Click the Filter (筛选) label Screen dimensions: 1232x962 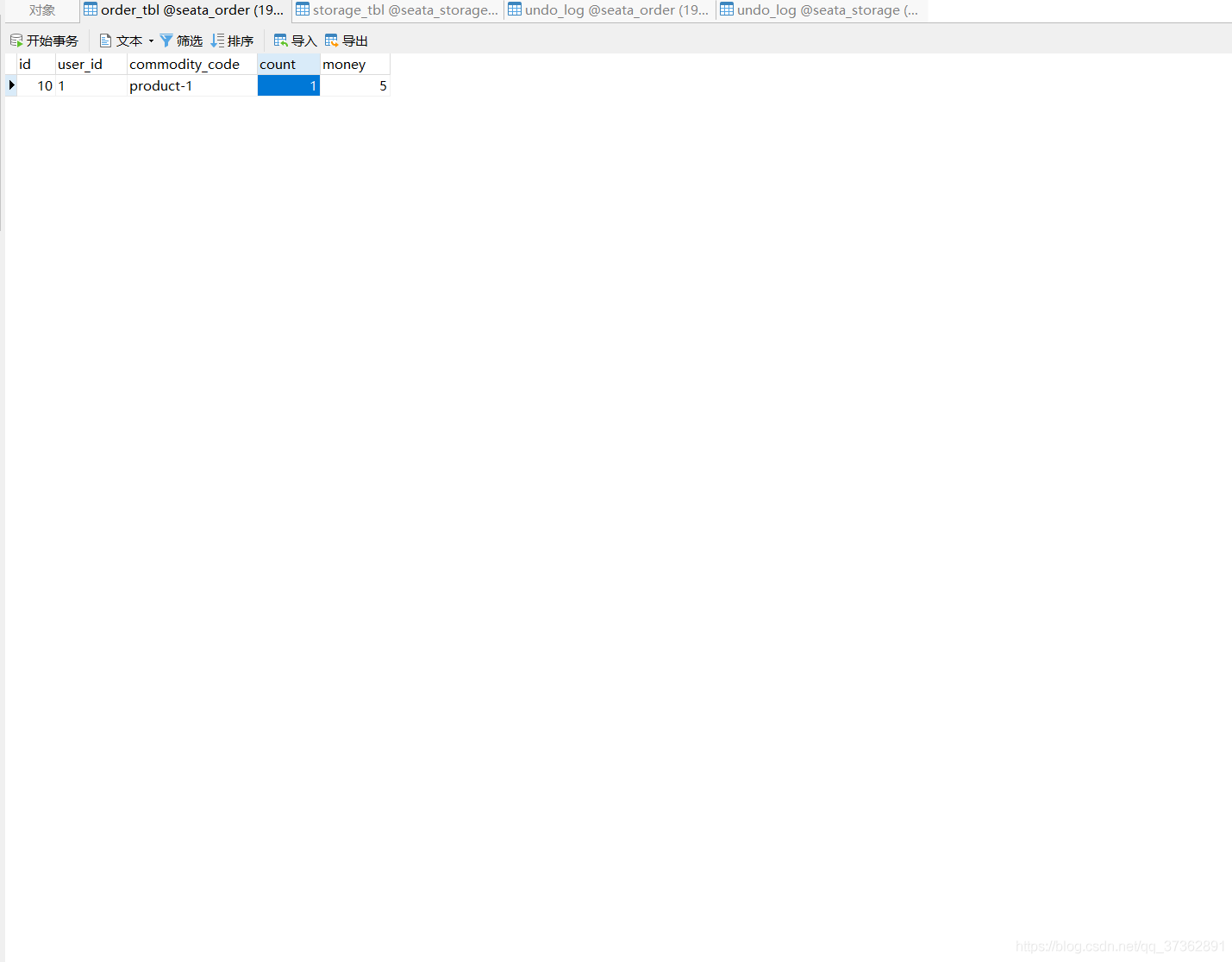[x=190, y=41]
